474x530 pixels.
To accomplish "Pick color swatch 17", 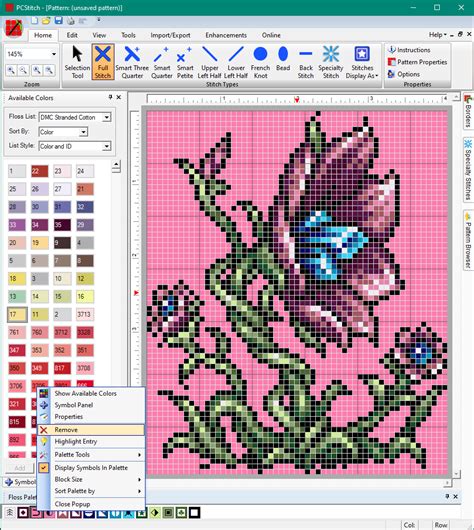I will click(17, 314).
